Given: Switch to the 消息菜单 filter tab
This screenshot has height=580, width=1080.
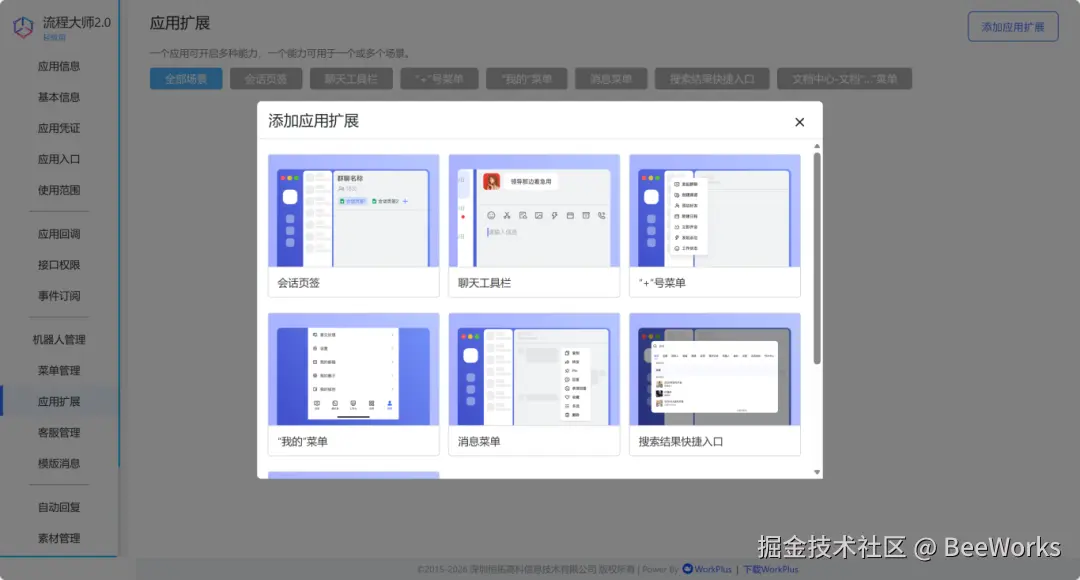Looking at the screenshot, I should pos(611,77).
